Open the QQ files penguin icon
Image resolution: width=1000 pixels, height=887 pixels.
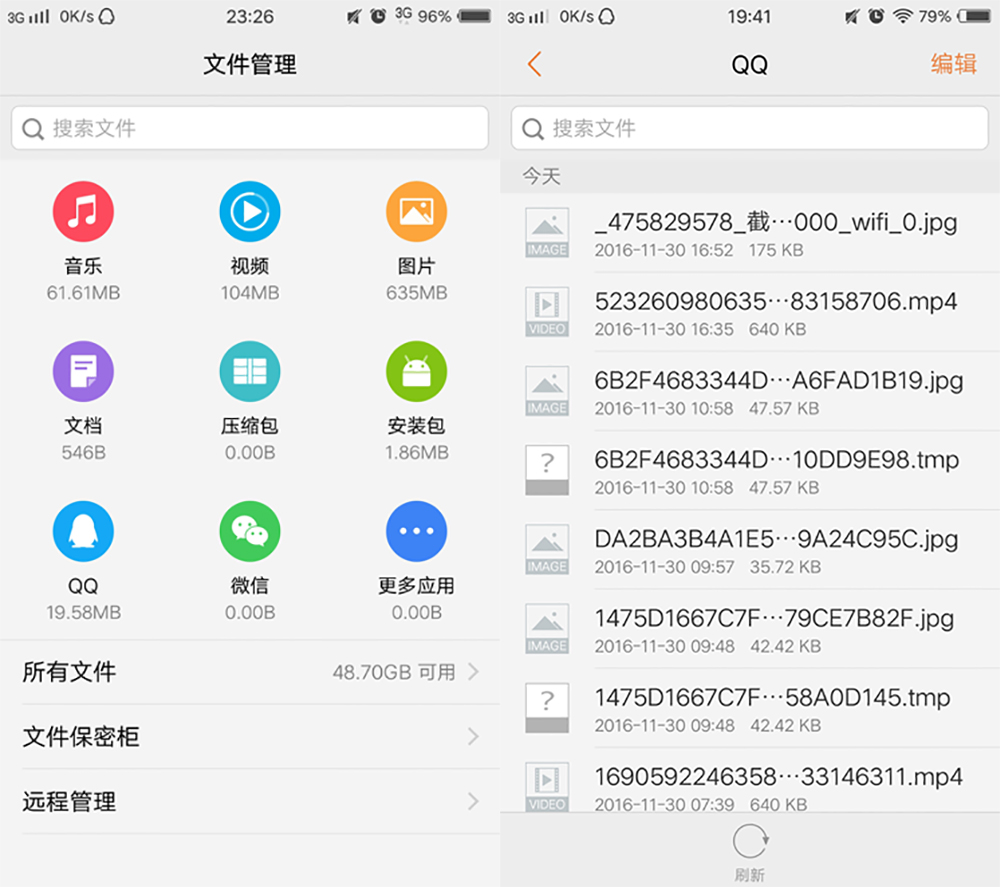click(x=83, y=531)
